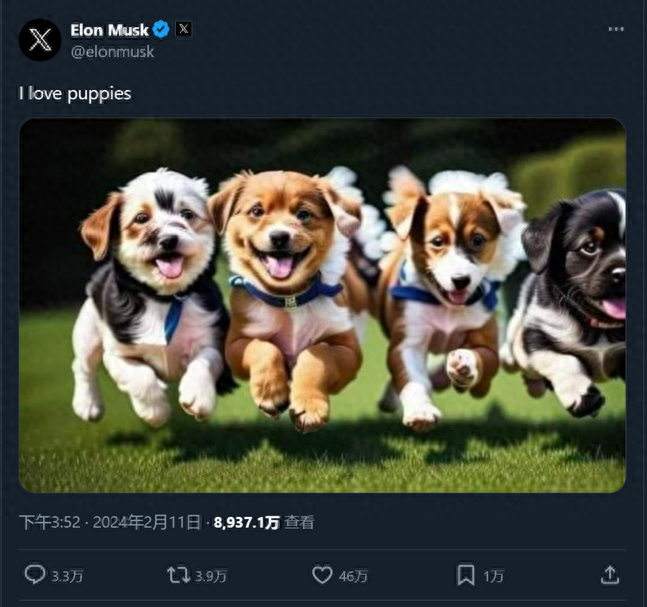Click the 46万 like count

click(x=354, y=576)
